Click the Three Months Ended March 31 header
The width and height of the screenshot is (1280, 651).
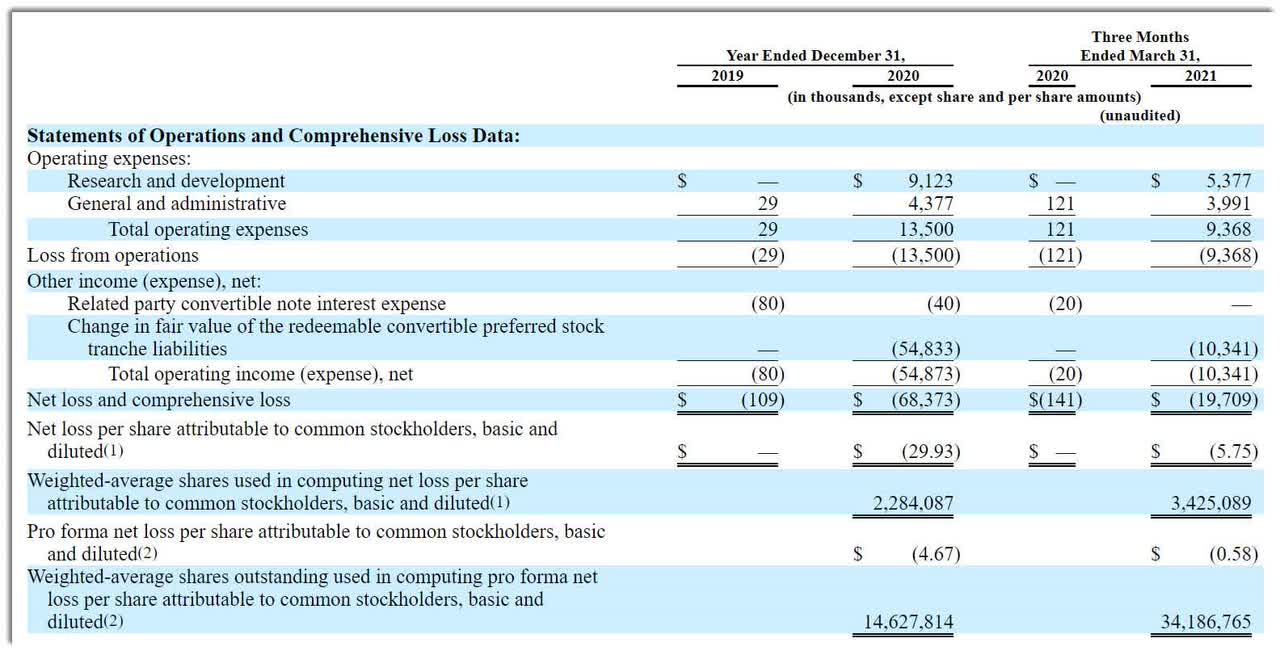pos(1143,46)
